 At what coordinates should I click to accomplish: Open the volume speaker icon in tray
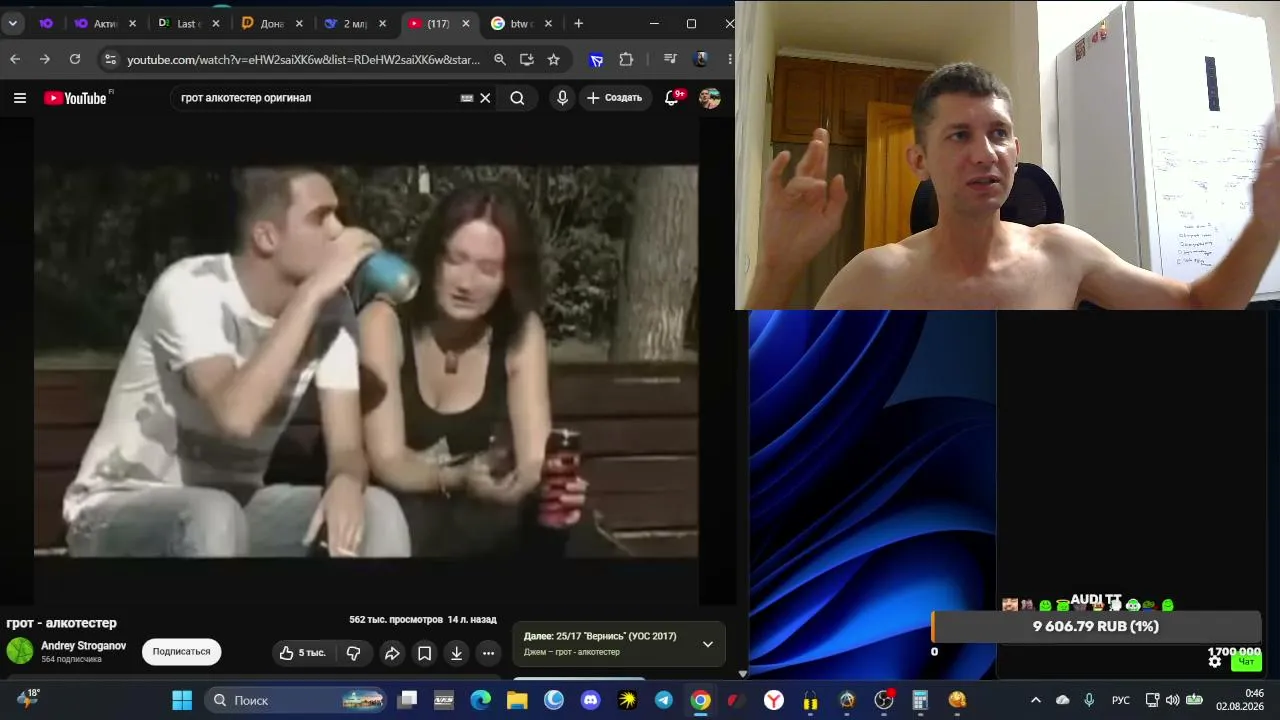(x=1172, y=700)
